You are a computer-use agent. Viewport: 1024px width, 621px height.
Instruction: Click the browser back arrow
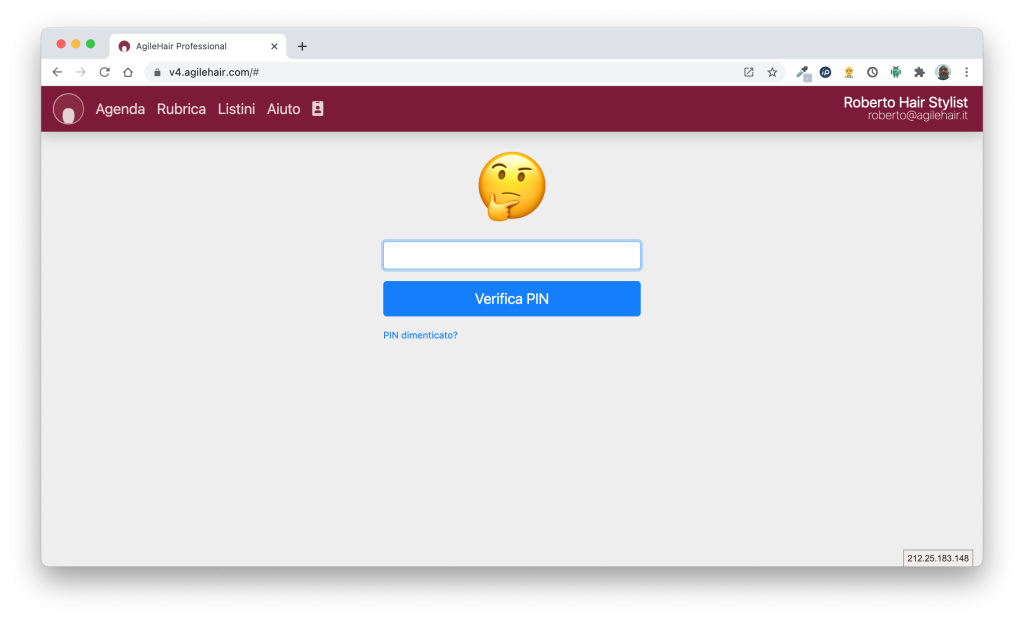[57, 72]
